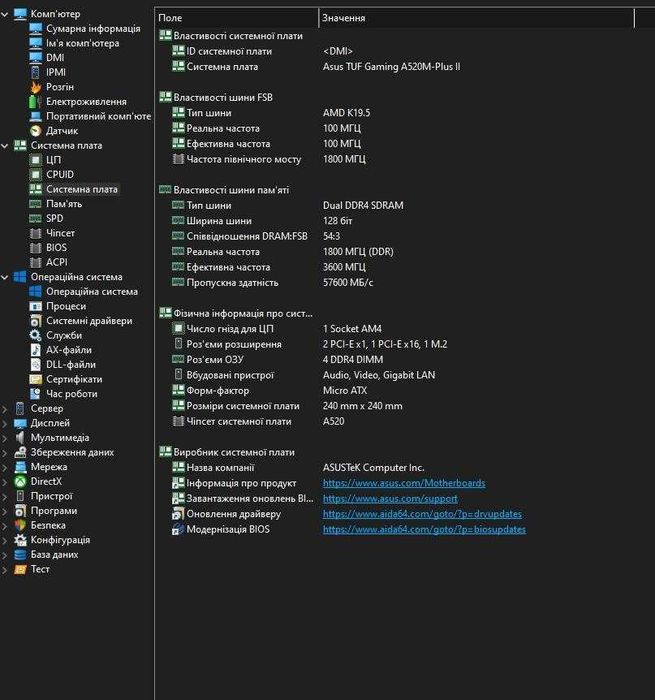
Task: Click the АХ-файли file icon
Action: point(36,350)
